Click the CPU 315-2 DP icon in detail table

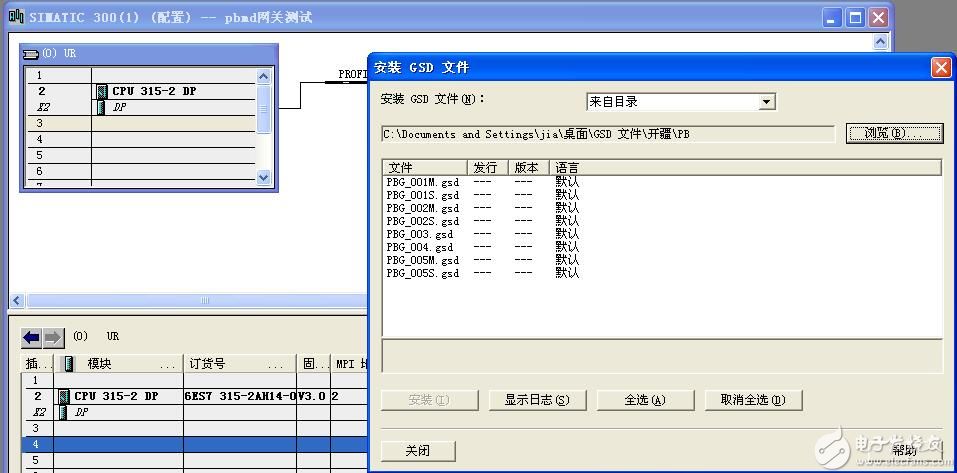(x=63, y=396)
